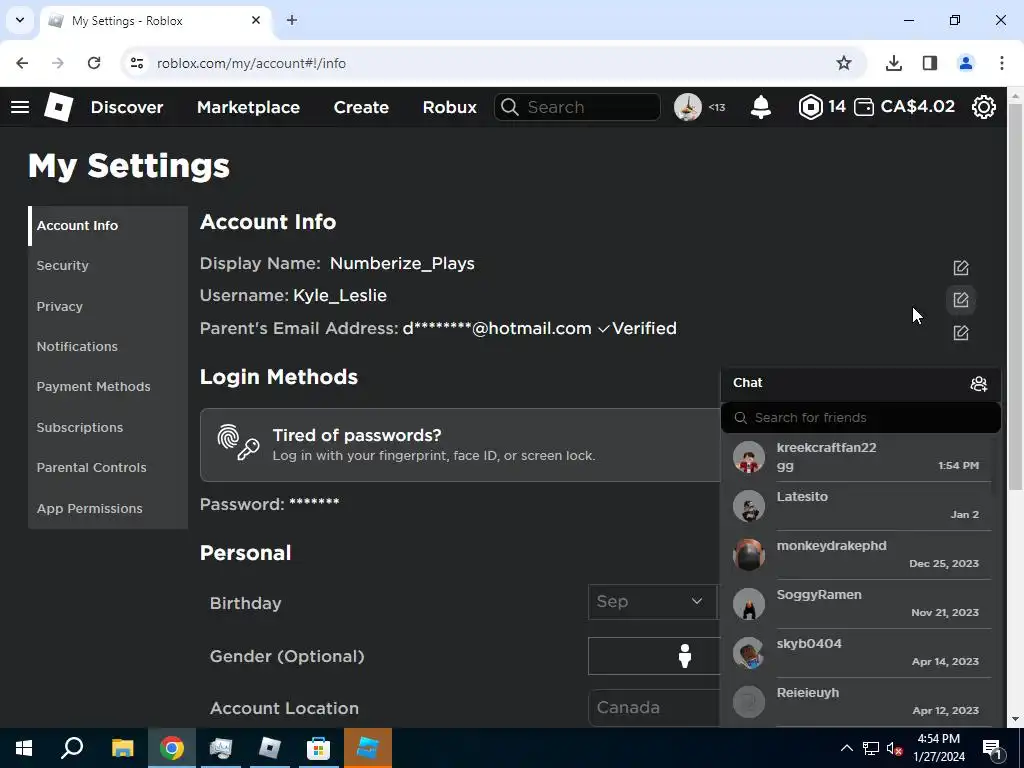Select the Account Info settings tab
Viewport: 1024px width, 768px height.
coord(108,226)
